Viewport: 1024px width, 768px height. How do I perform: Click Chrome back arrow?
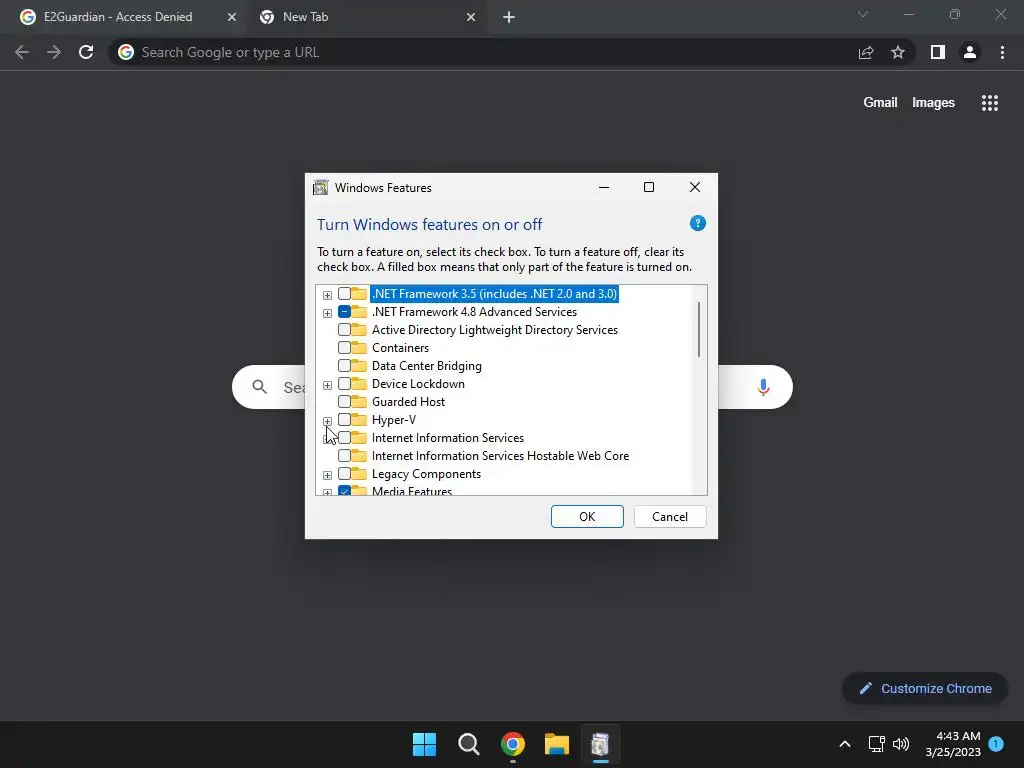tap(22, 52)
